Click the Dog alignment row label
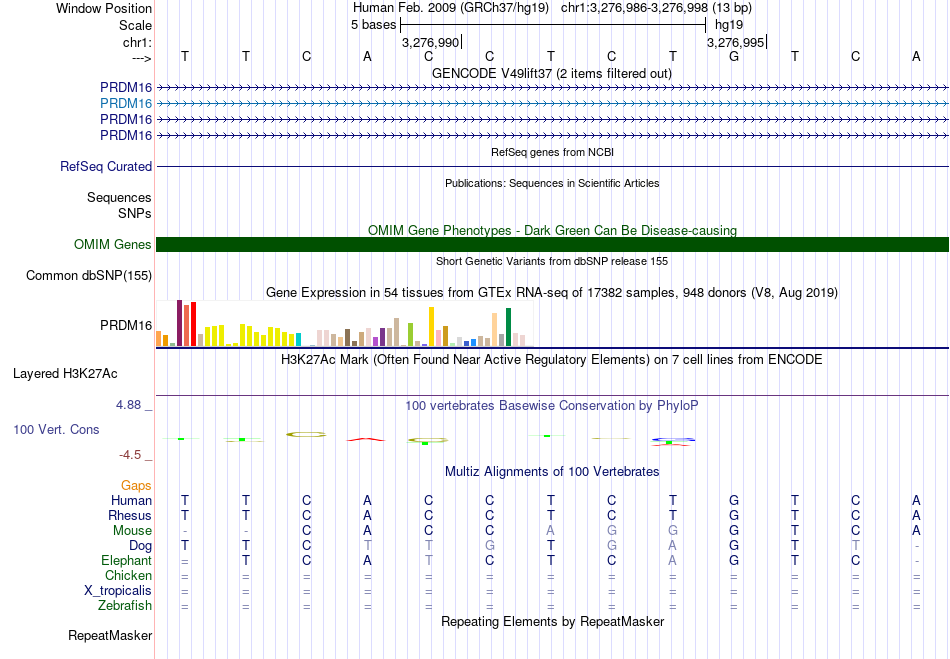Image resolution: width=950 pixels, height=659 pixels. pos(141,546)
